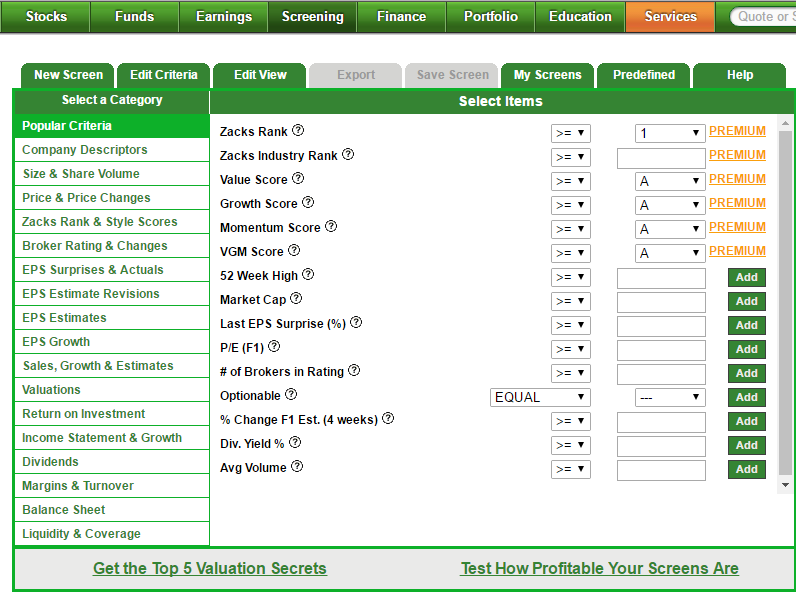
Task: Open the VGM Score grade dropdown
Action: coord(670,253)
